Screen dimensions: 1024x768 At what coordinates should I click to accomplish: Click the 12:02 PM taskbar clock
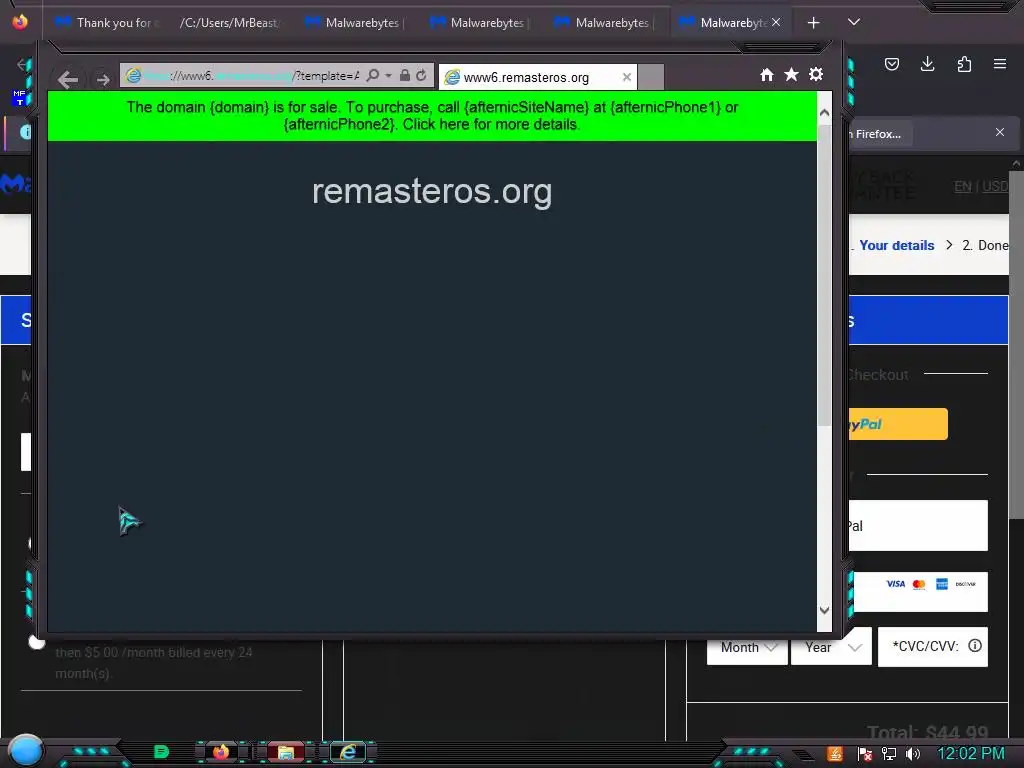point(971,754)
